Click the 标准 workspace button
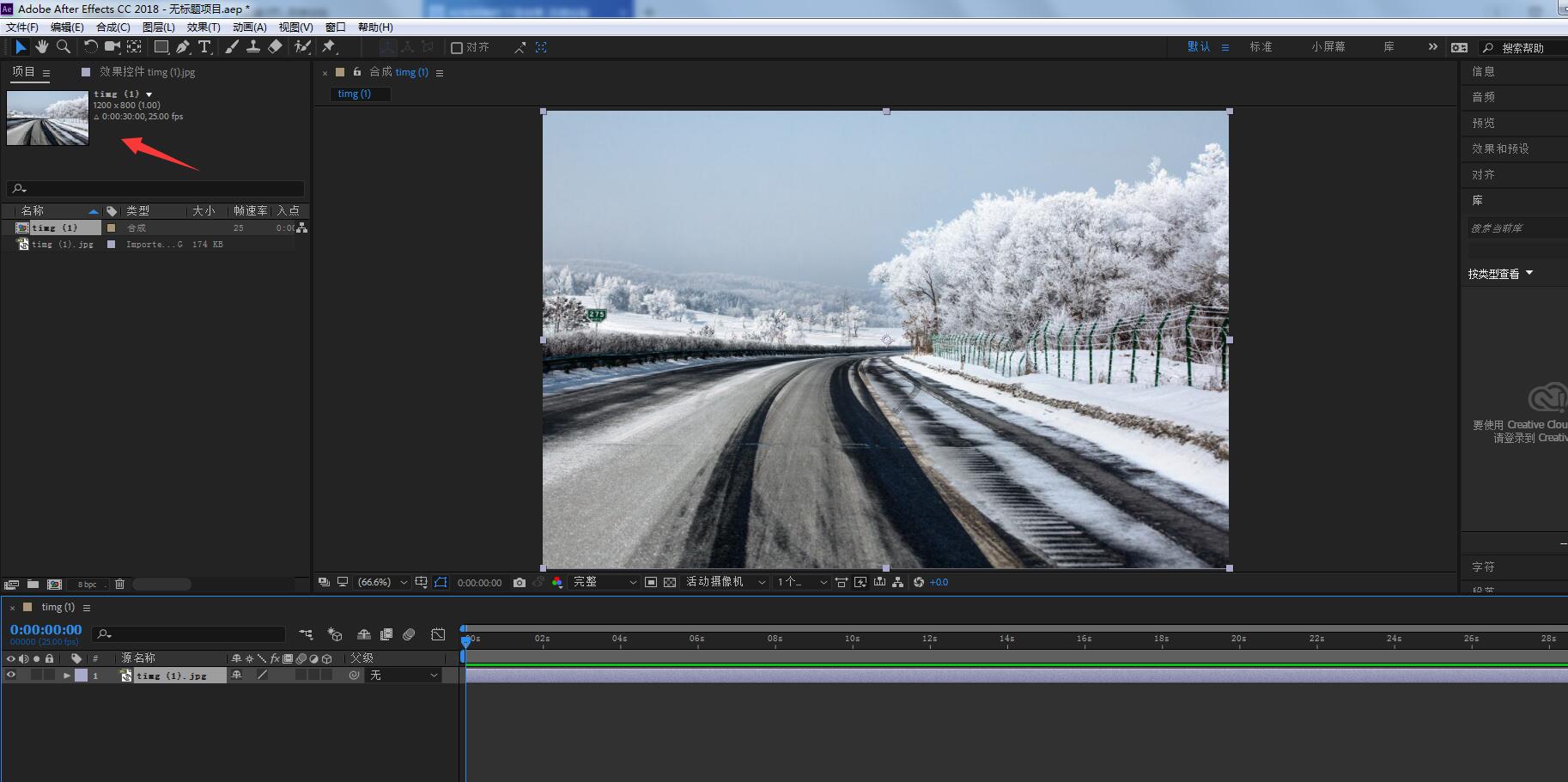 [1261, 47]
